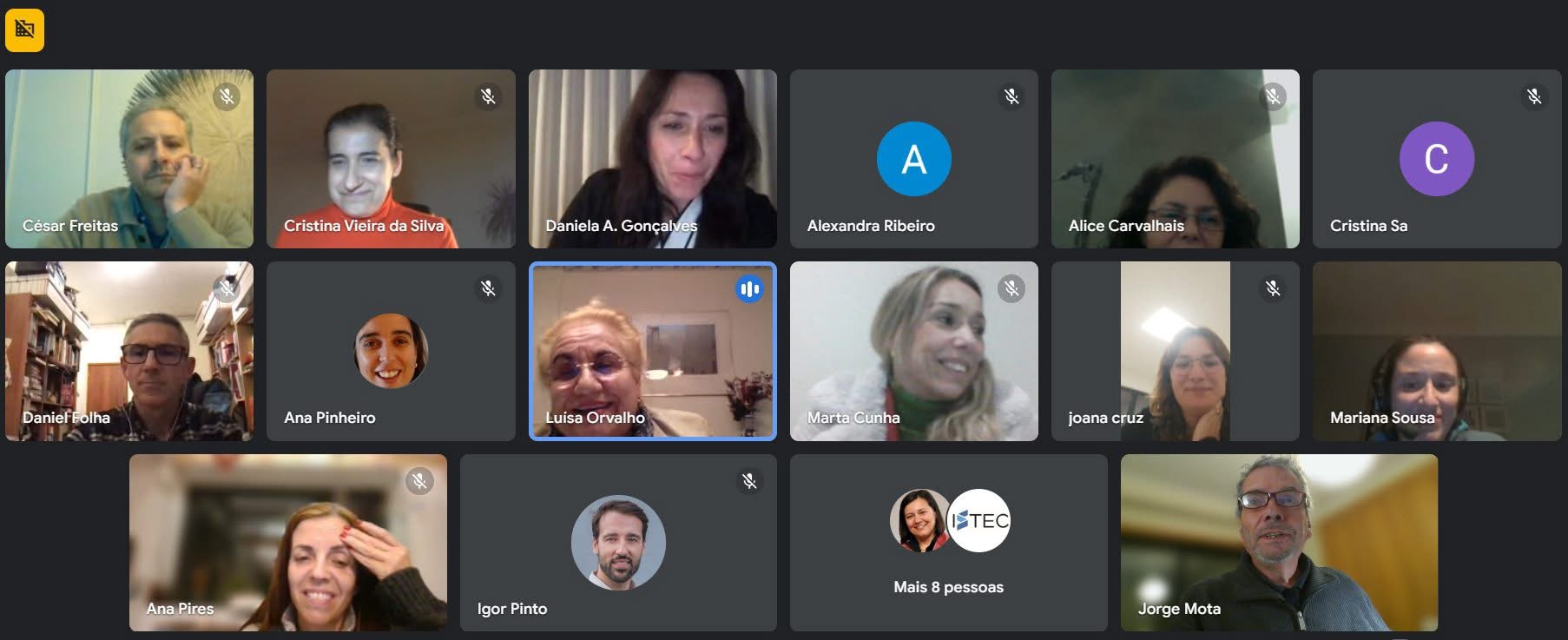Screen dimensions: 1568x640
Task: Click Igor Pinto's profile photo
Action: (618, 543)
